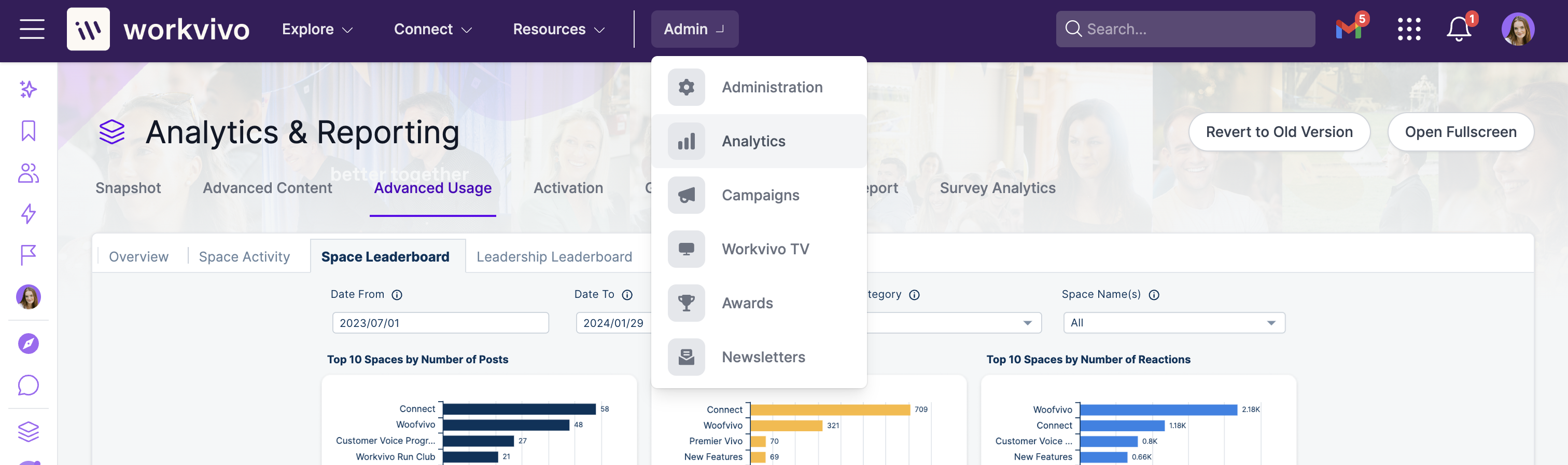Click the Date From field 2023/07/01

(x=440, y=323)
